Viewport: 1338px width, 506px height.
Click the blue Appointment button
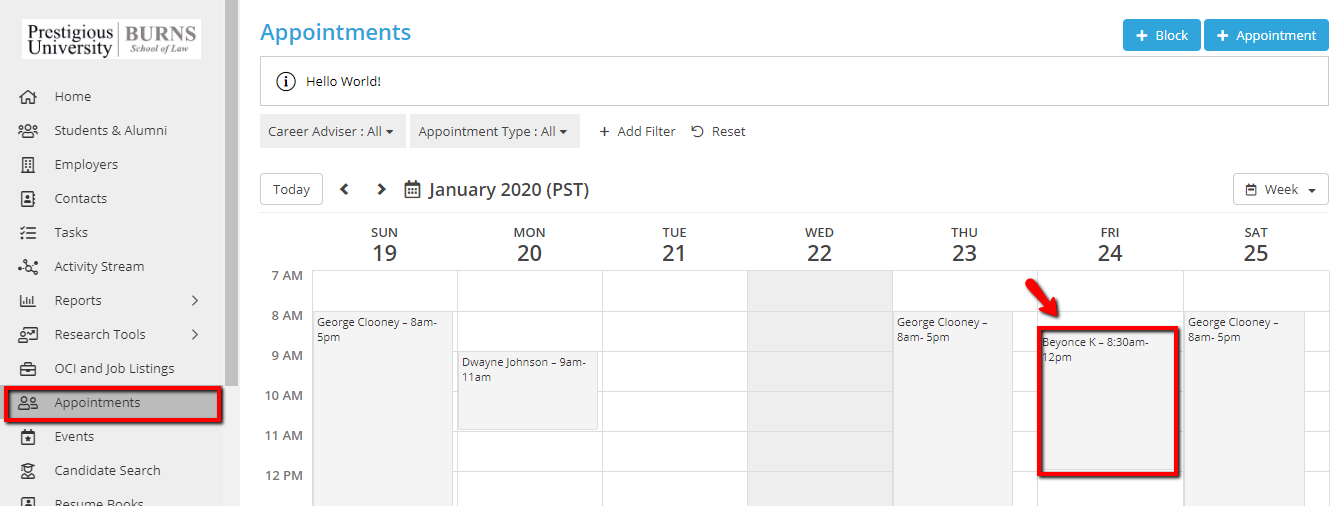(1266, 35)
